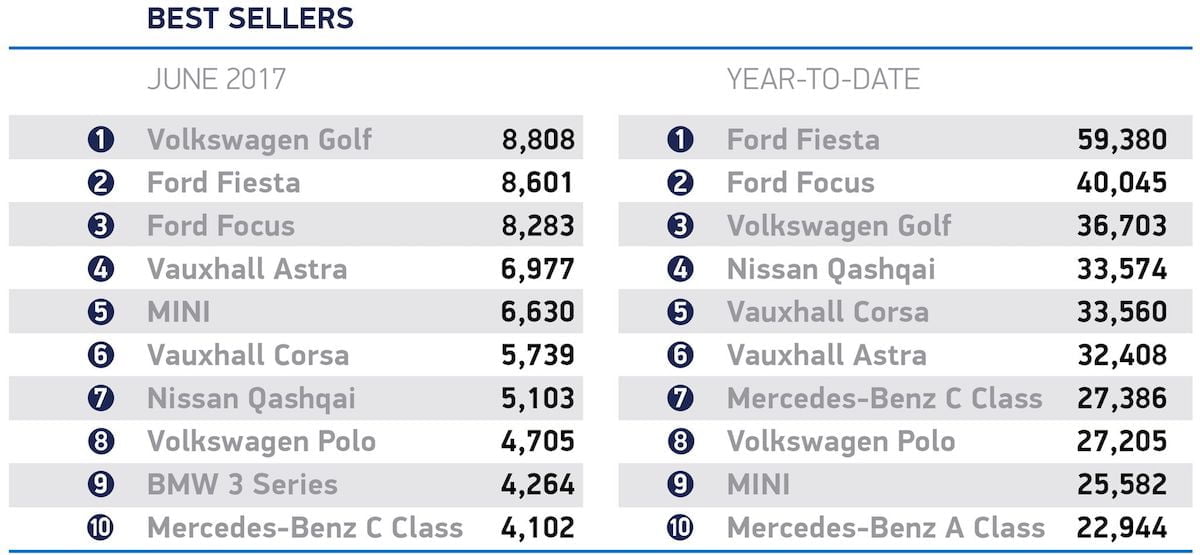Click rank 1 badge beside Ford Fiesta year-to-date

[x=680, y=139]
